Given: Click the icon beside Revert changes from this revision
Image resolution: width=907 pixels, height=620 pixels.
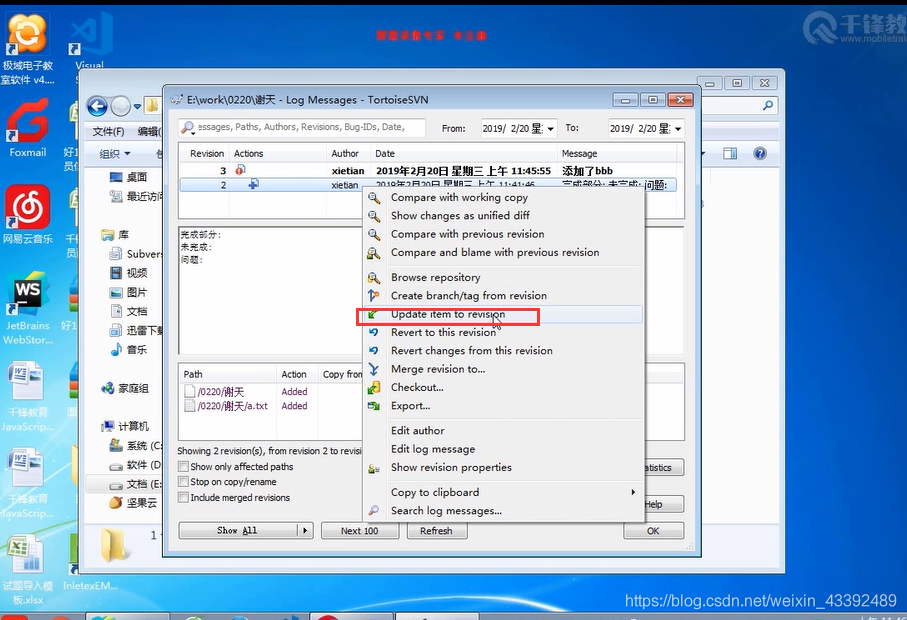Looking at the screenshot, I should [374, 351].
